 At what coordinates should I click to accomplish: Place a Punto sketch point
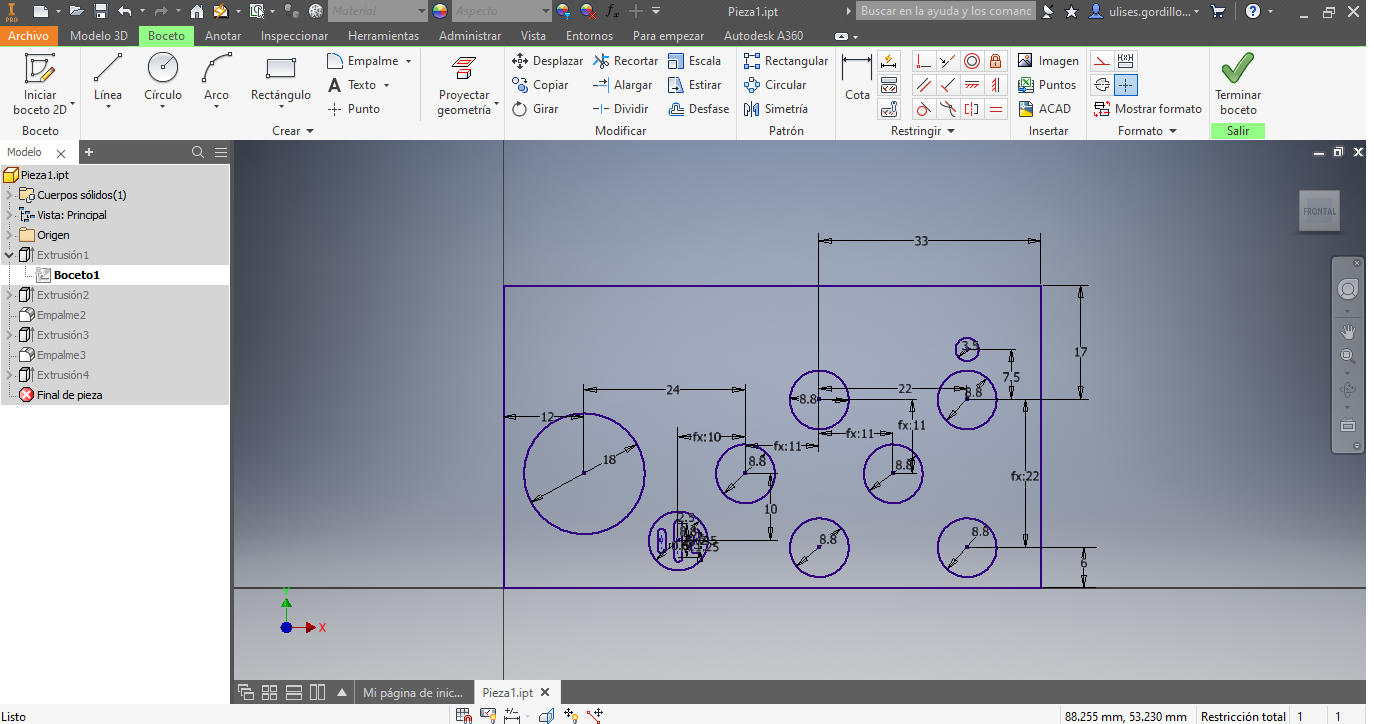click(x=354, y=109)
